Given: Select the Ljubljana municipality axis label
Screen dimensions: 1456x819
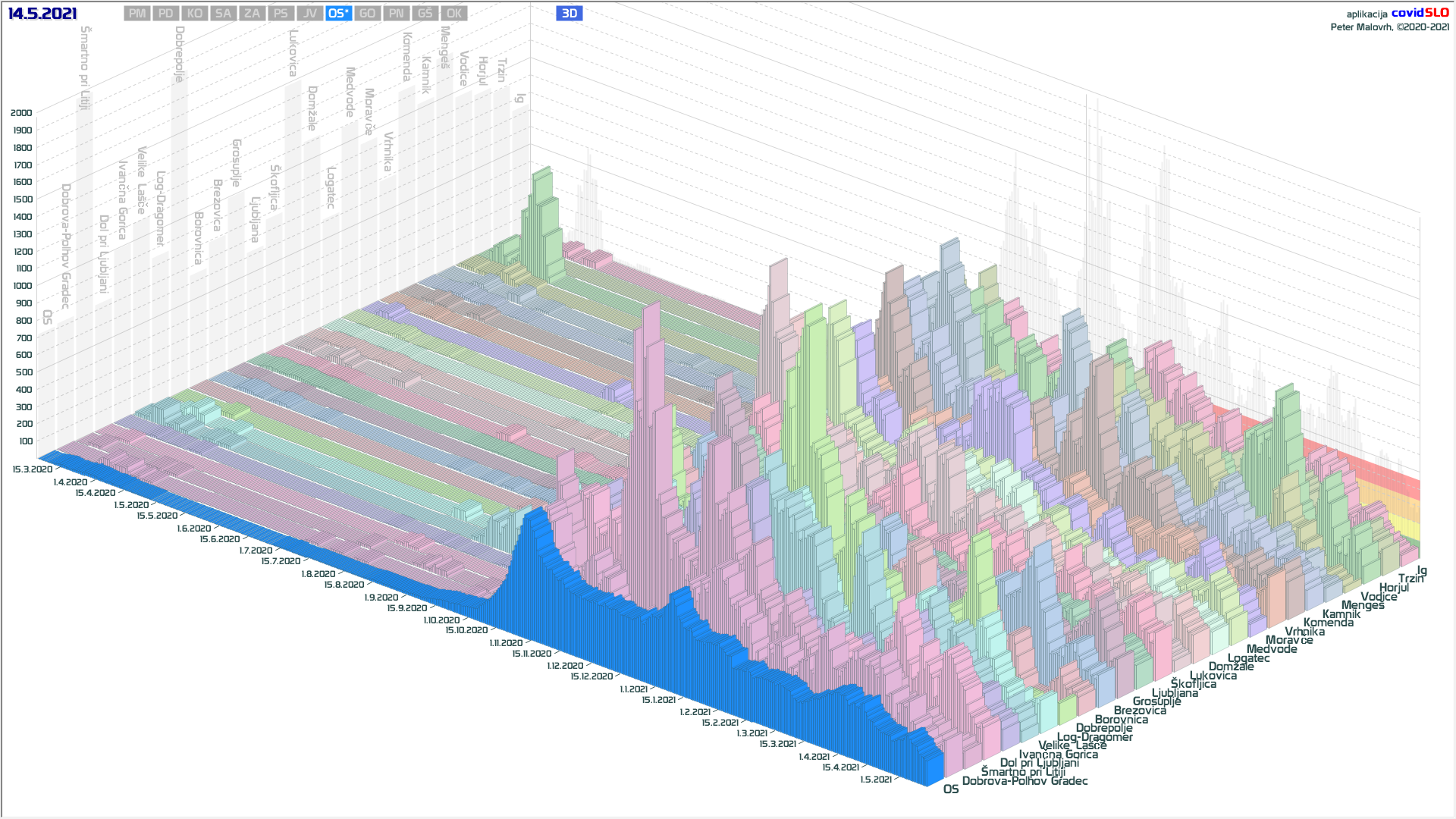Looking at the screenshot, I should [1175, 693].
